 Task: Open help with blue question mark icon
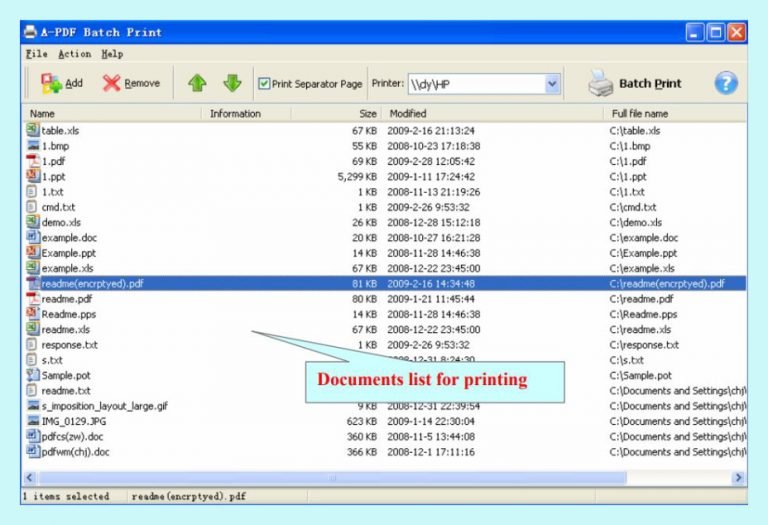pos(725,83)
